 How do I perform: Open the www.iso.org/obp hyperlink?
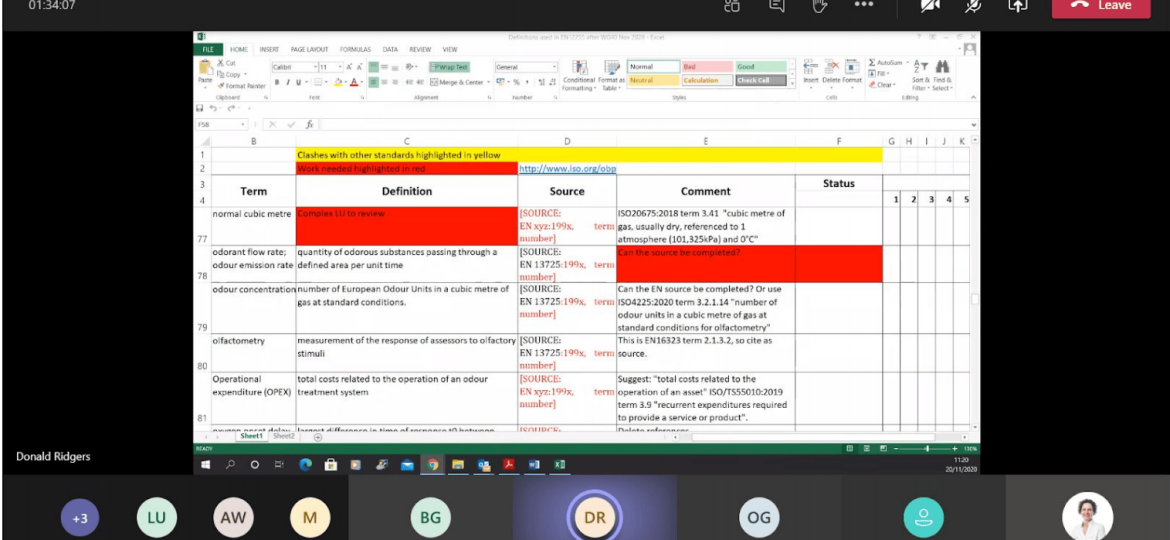point(567,169)
